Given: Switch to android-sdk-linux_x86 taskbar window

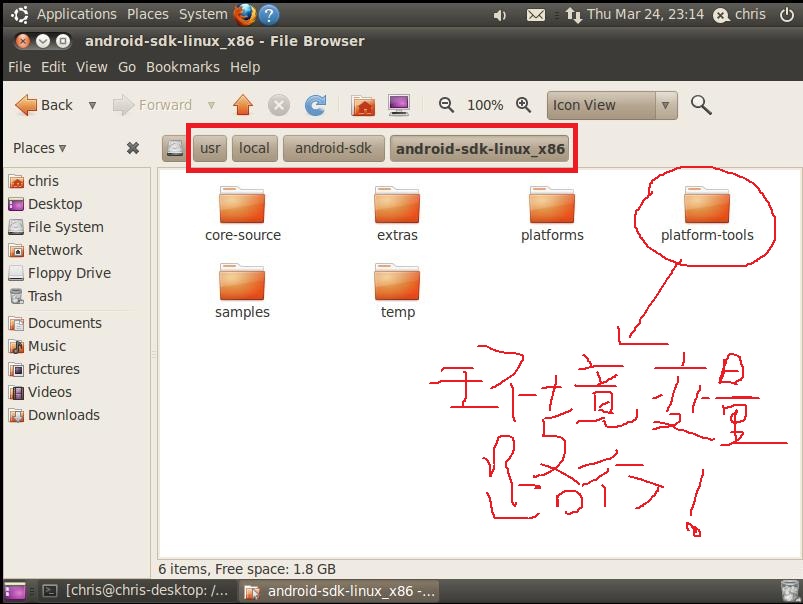Looking at the screenshot, I should coord(340,592).
